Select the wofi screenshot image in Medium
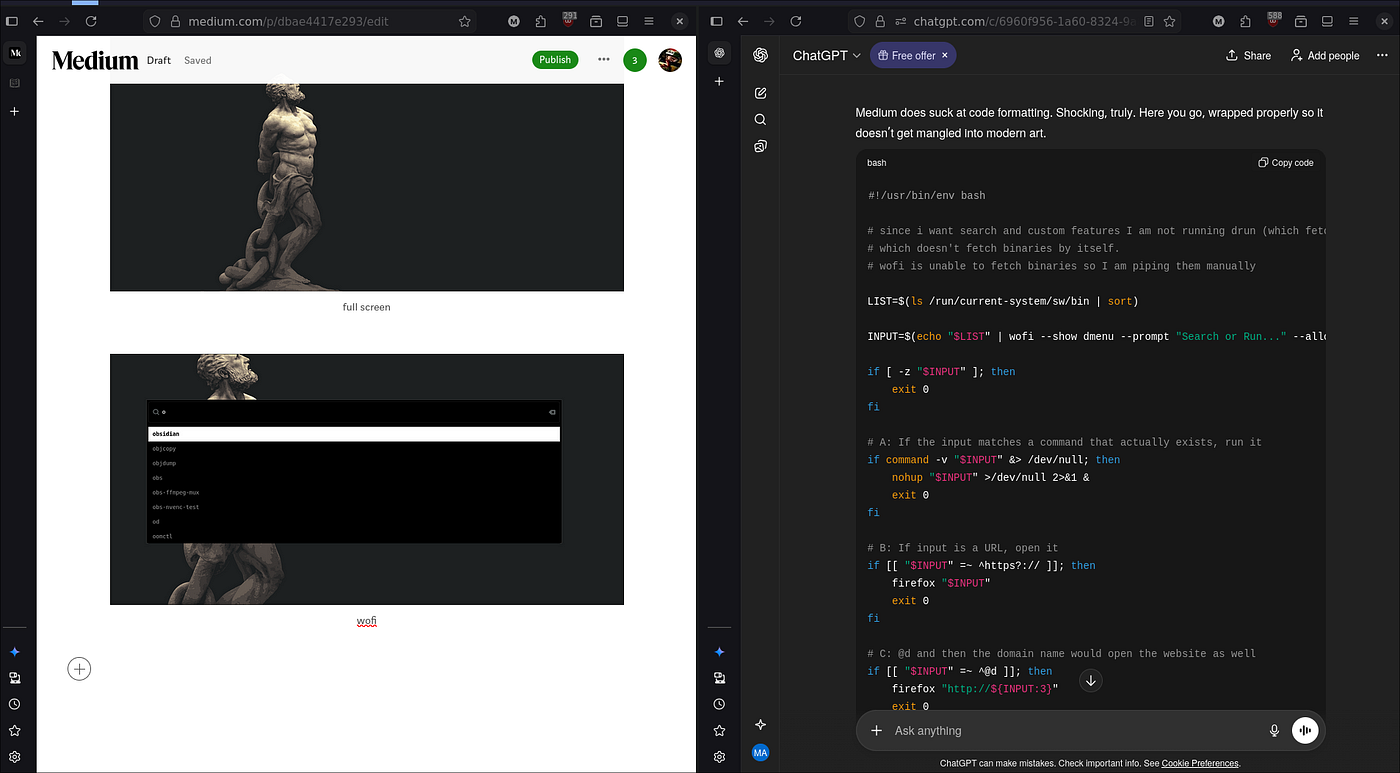The width and height of the screenshot is (1400, 773). point(367,479)
